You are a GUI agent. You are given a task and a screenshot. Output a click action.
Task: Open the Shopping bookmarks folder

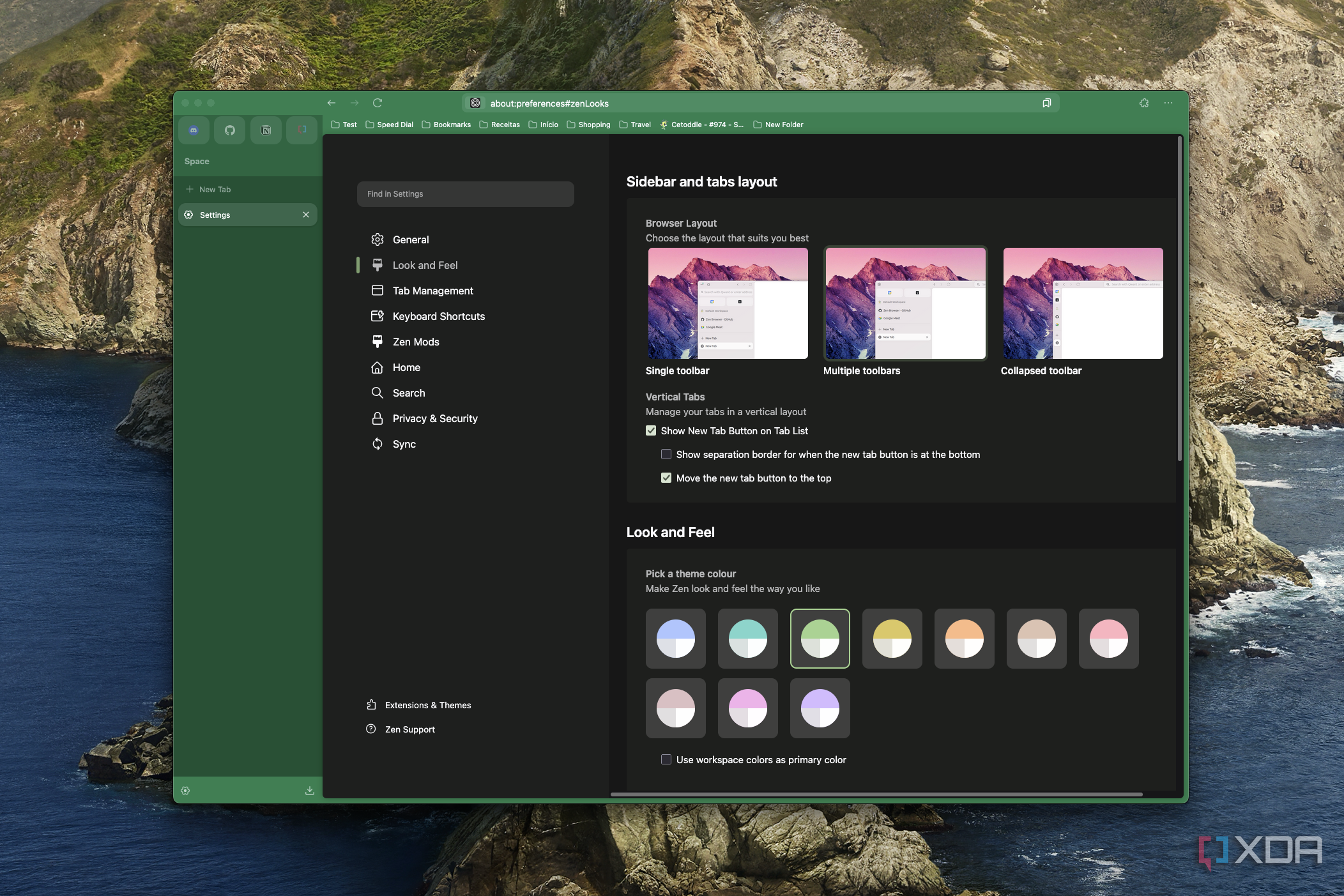point(588,125)
